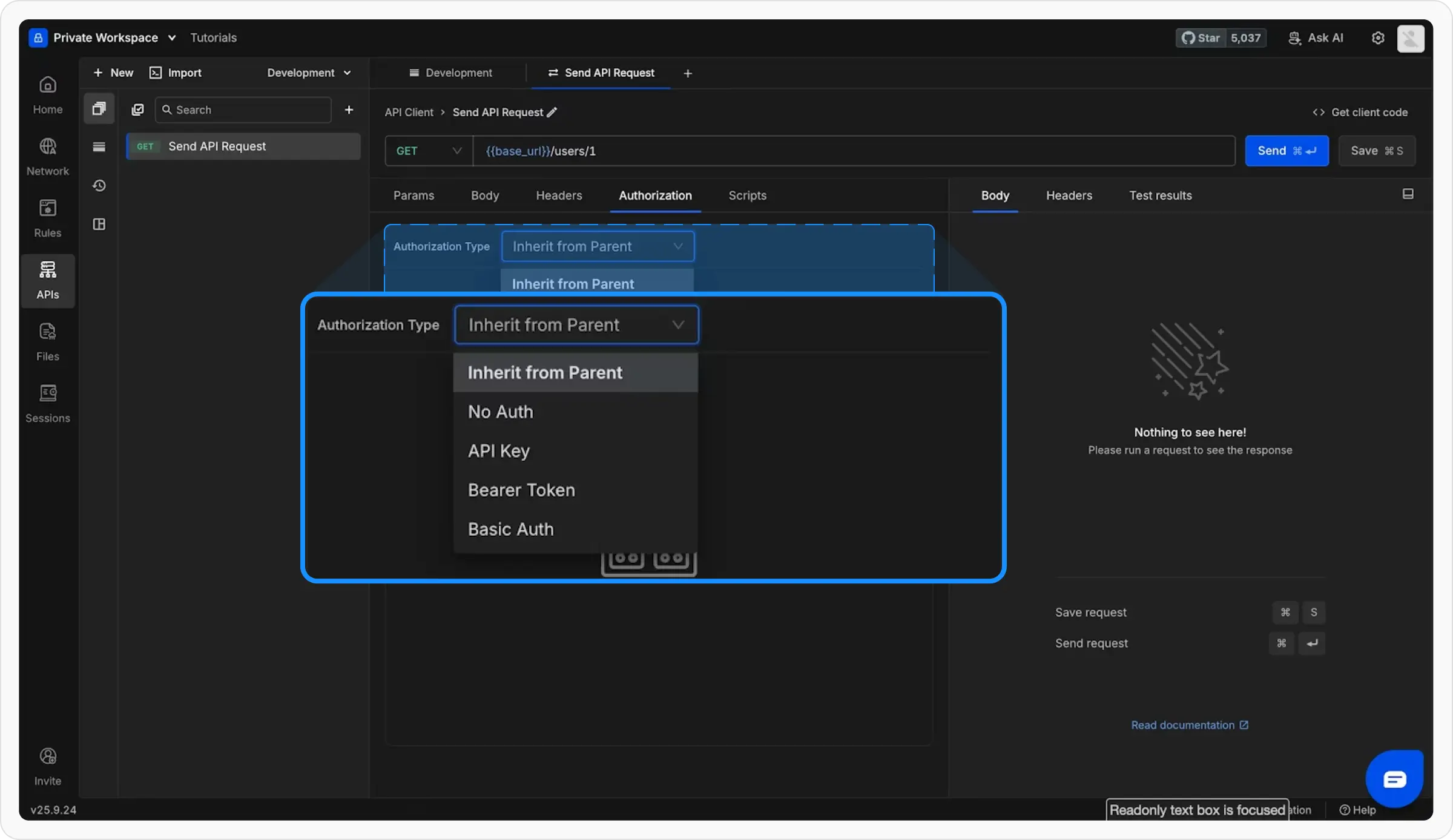1453x840 pixels.
Task: Click the settings gear icon
Action: [x=1378, y=38]
